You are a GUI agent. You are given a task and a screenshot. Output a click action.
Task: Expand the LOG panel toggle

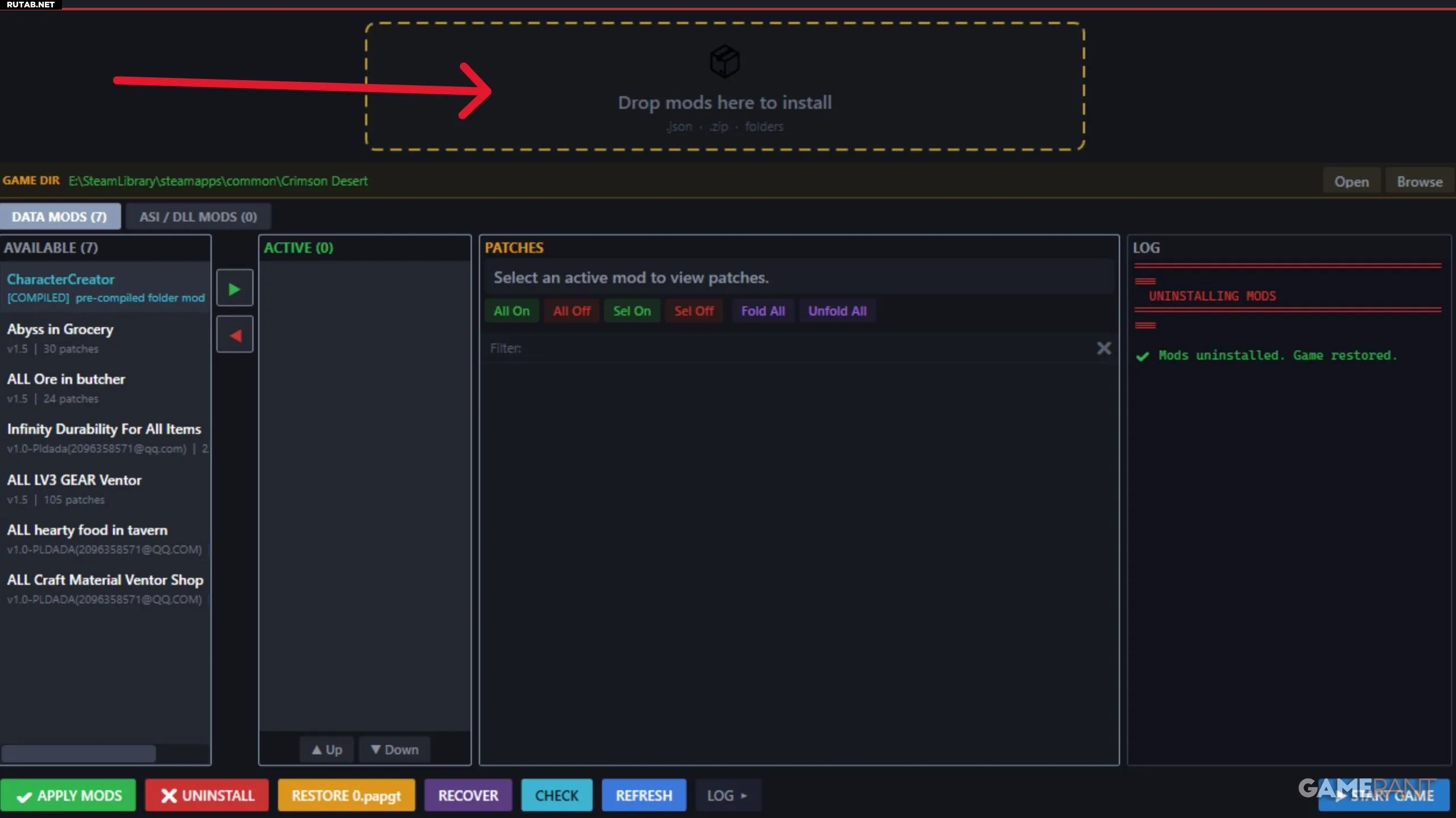click(x=727, y=795)
